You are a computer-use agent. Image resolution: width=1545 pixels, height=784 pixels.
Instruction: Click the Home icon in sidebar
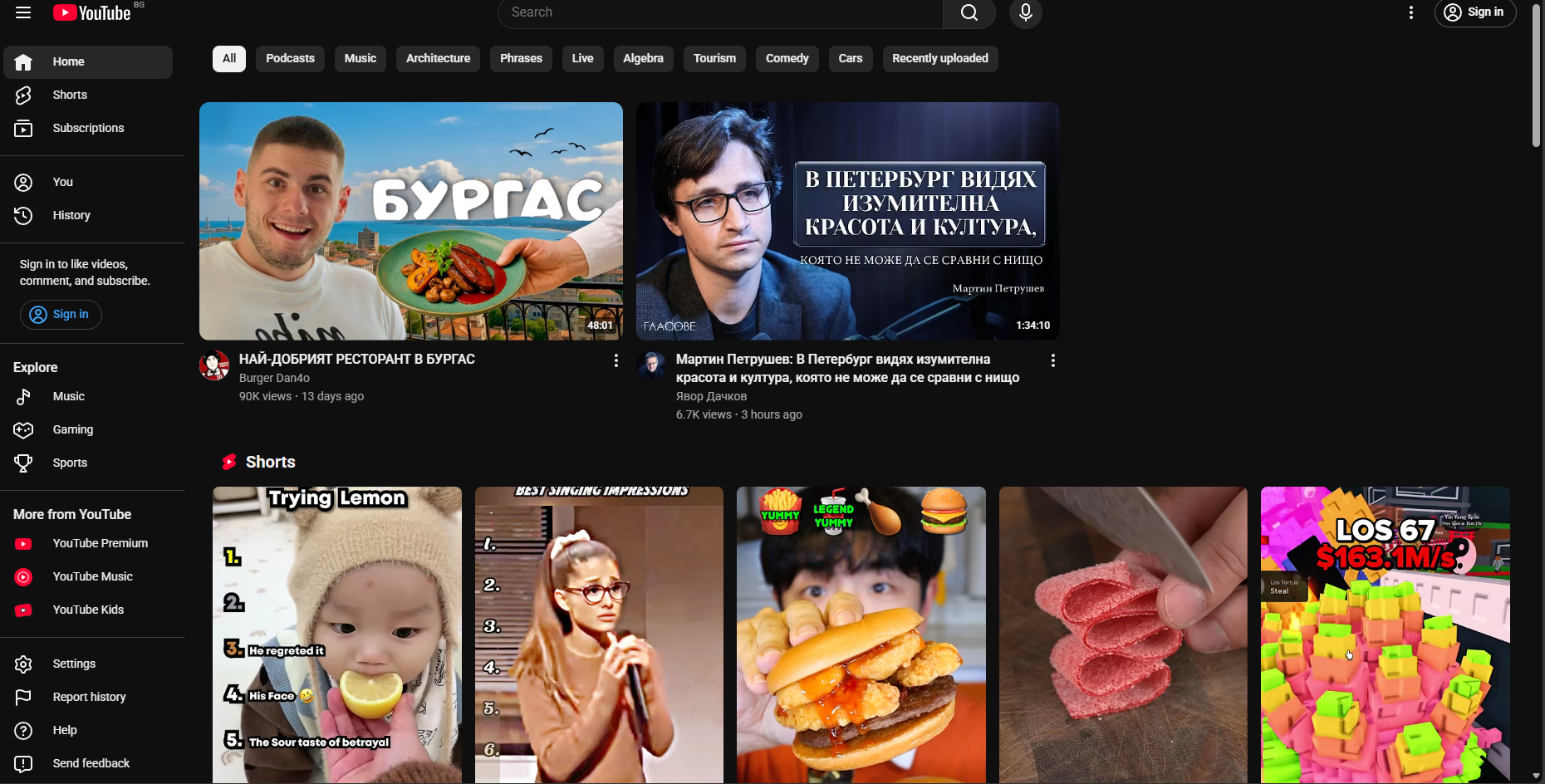point(23,62)
